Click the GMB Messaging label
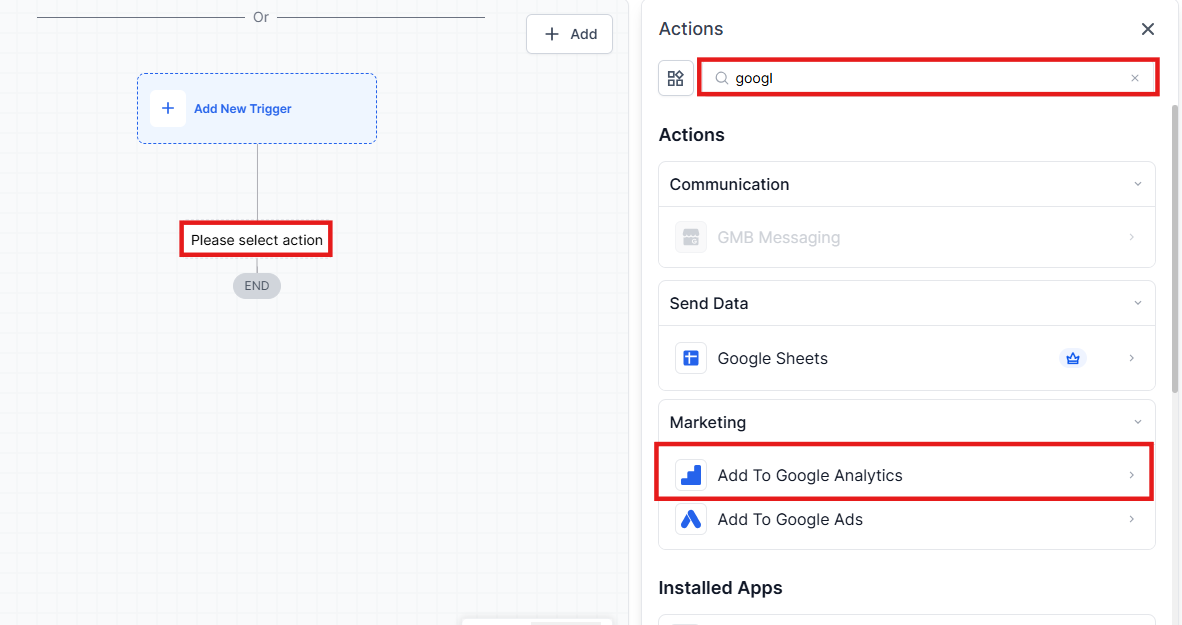The width and height of the screenshot is (1182, 625). click(779, 237)
